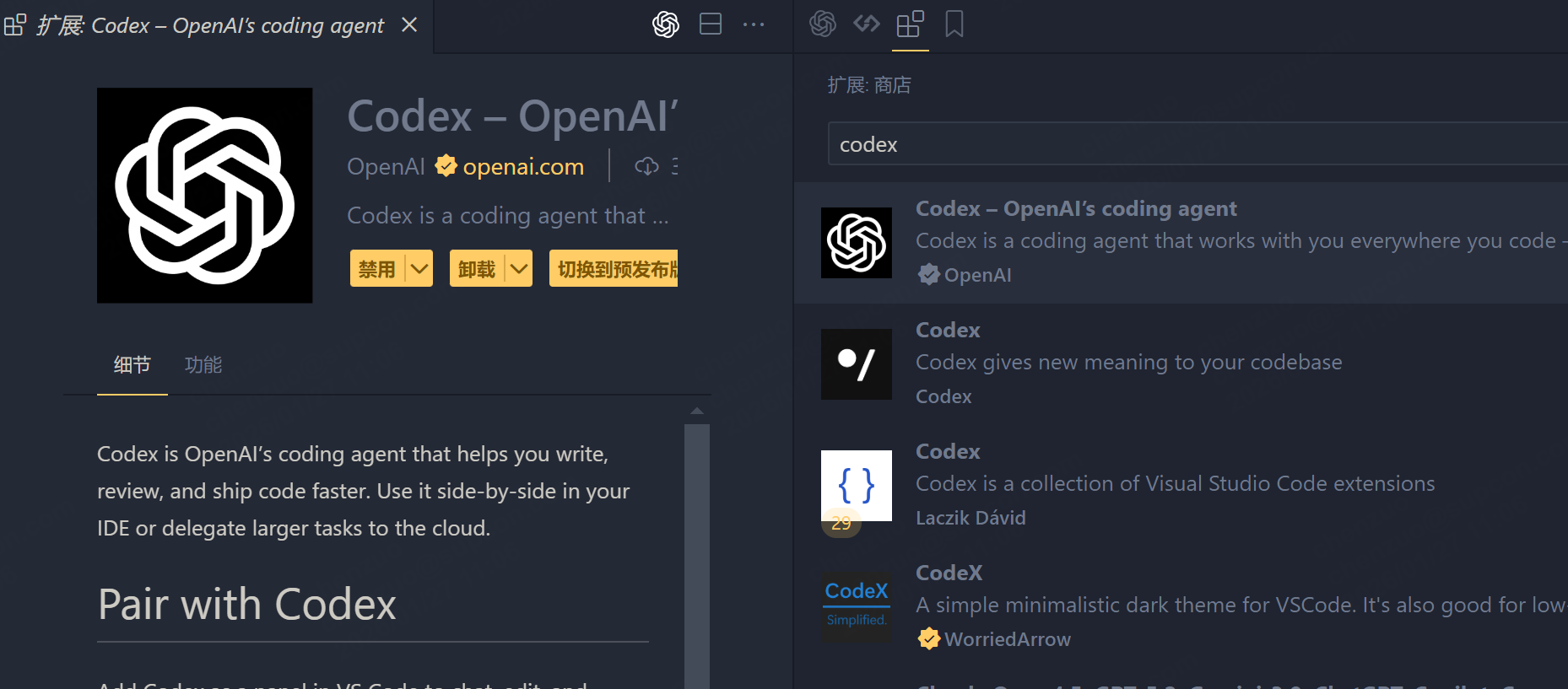
Task: Open source control style arrows sidebar icon
Action: click(867, 24)
